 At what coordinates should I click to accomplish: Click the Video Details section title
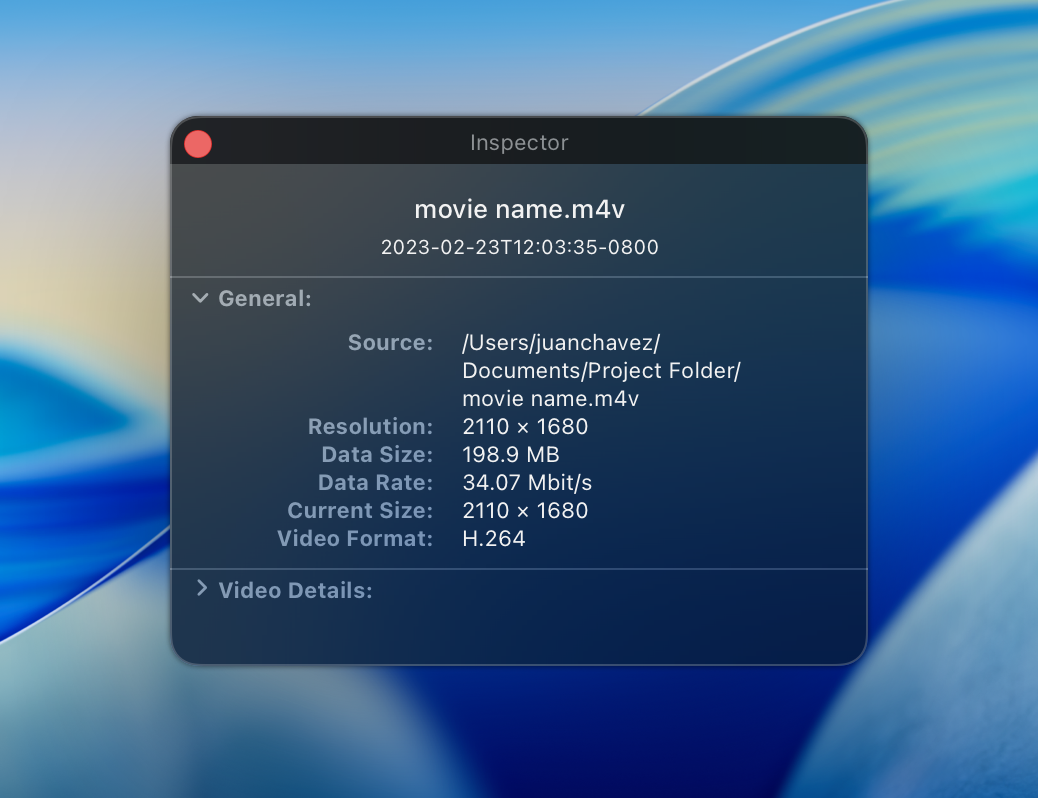[x=294, y=590]
